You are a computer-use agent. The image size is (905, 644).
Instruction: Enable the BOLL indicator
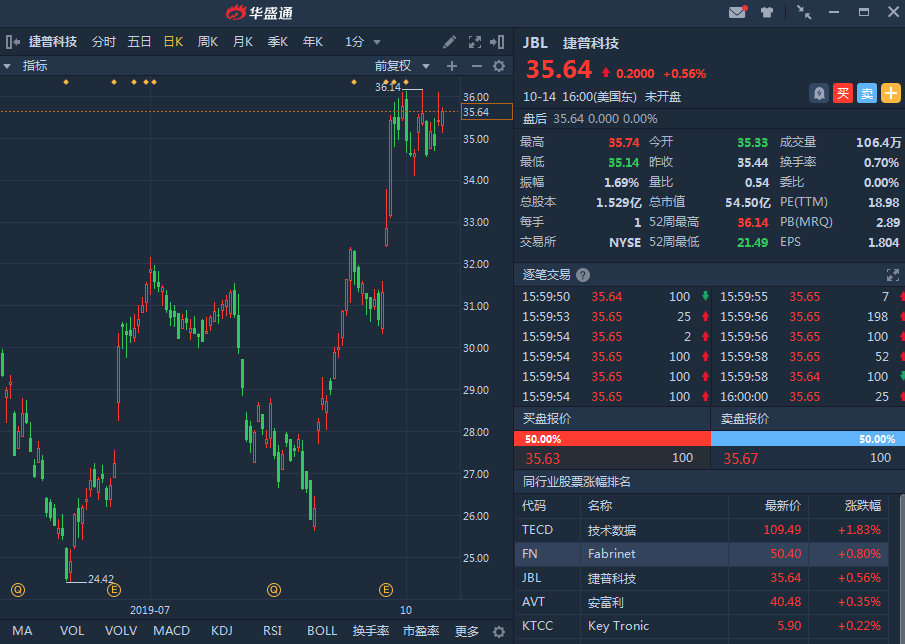pyautogui.click(x=322, y=631)
